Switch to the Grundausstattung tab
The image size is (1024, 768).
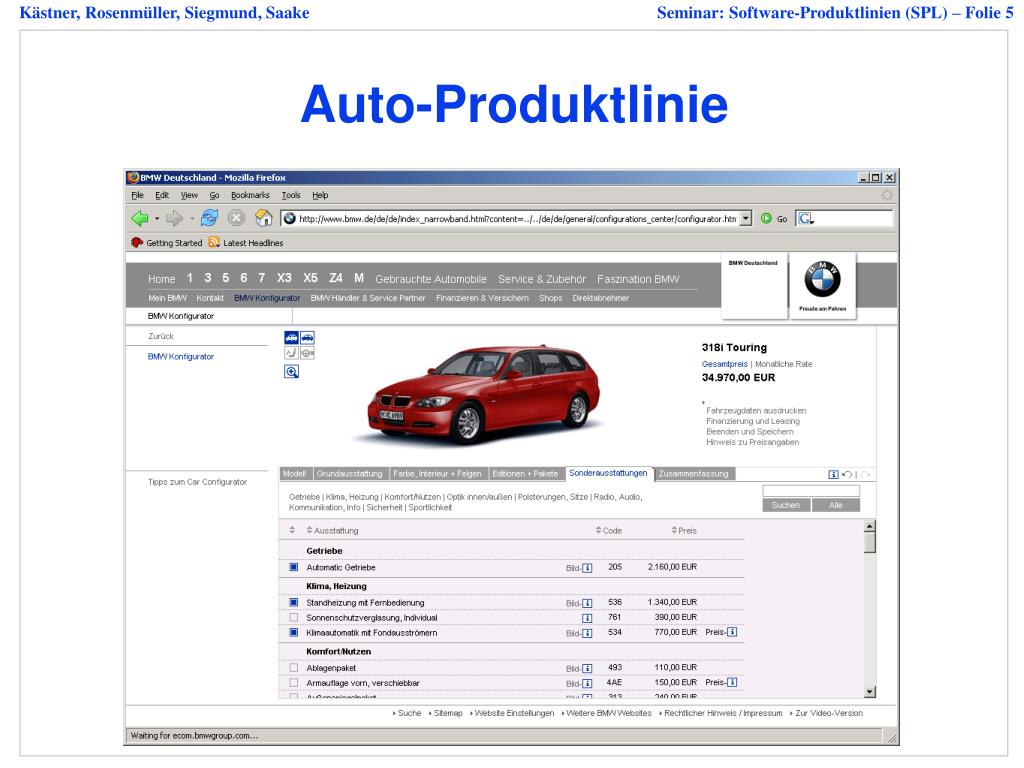tap(349, 473)
